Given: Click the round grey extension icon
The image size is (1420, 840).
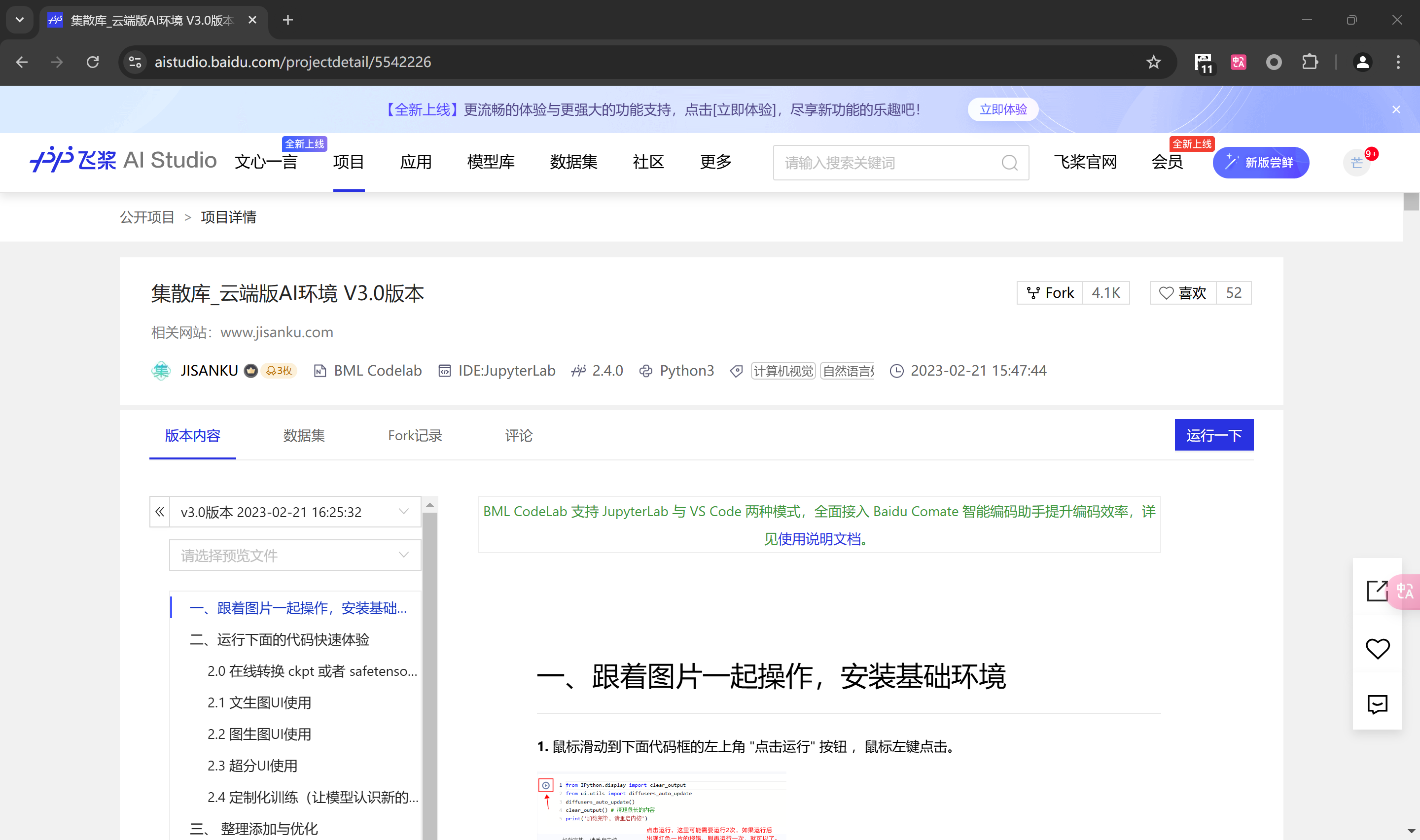Looking at the screenshot, I should pos(1274,62).
